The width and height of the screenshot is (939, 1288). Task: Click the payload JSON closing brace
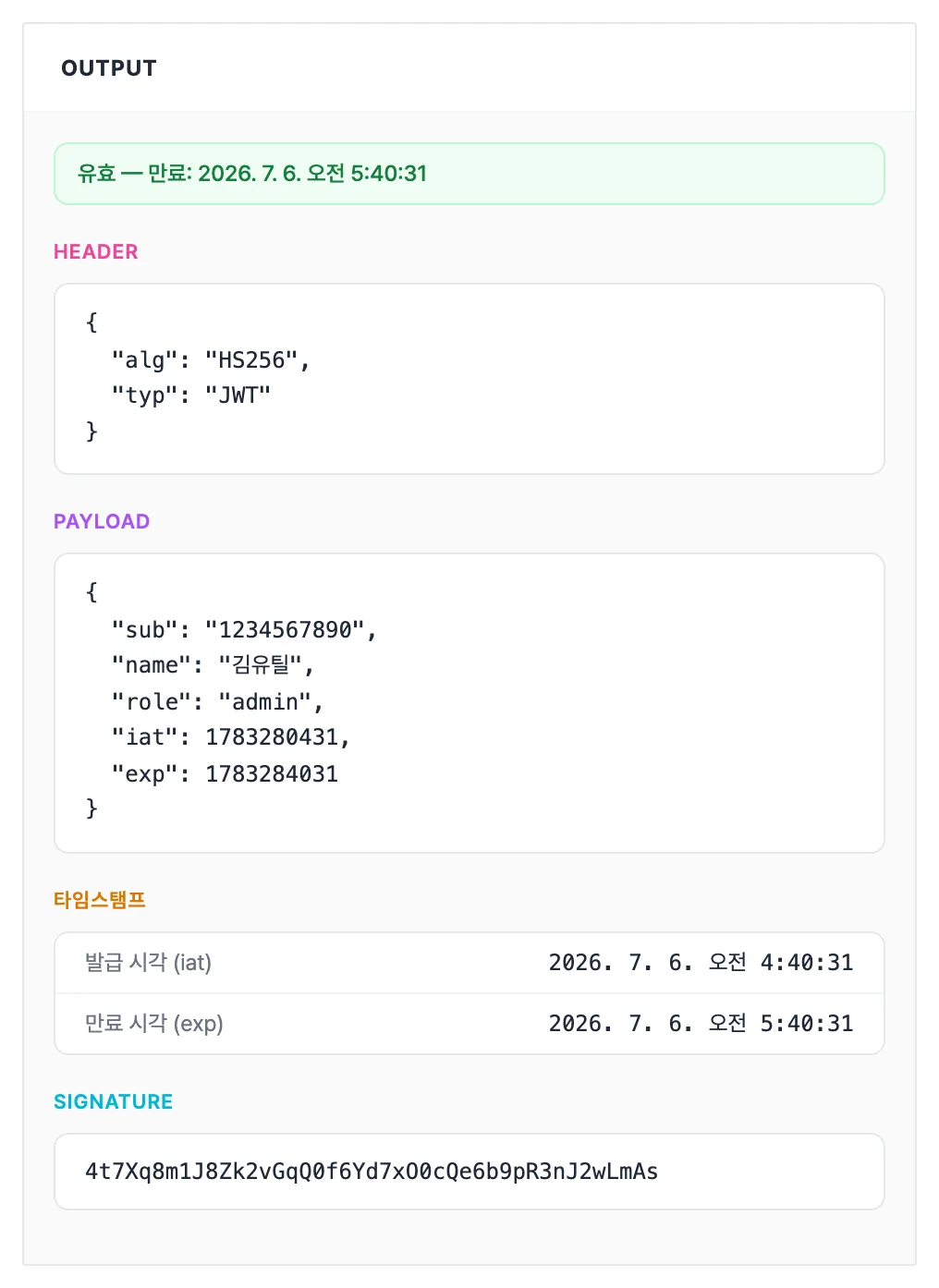(91, 808)
